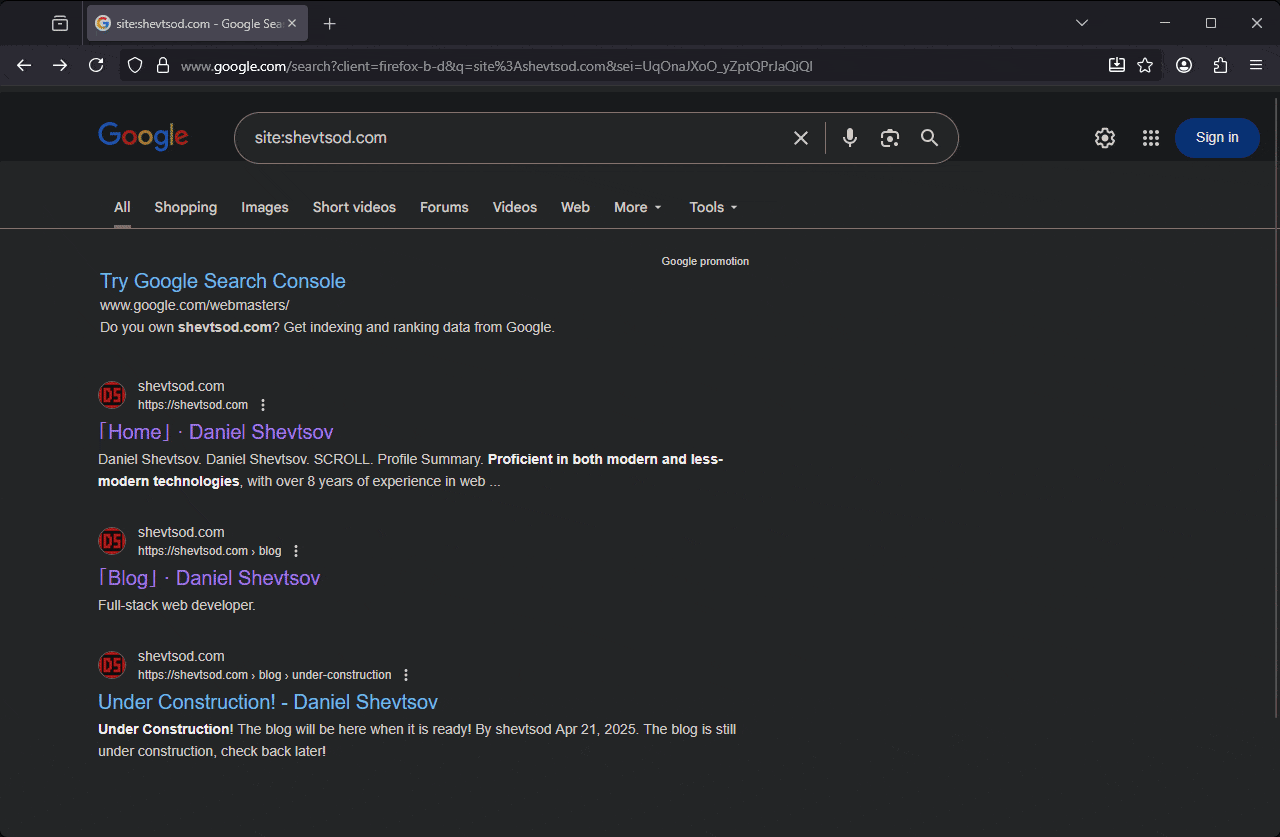Viewport: 1280px width, 837px height.
Task: Click the blog › under-construction breadcrumb URL
Action: 265,675
